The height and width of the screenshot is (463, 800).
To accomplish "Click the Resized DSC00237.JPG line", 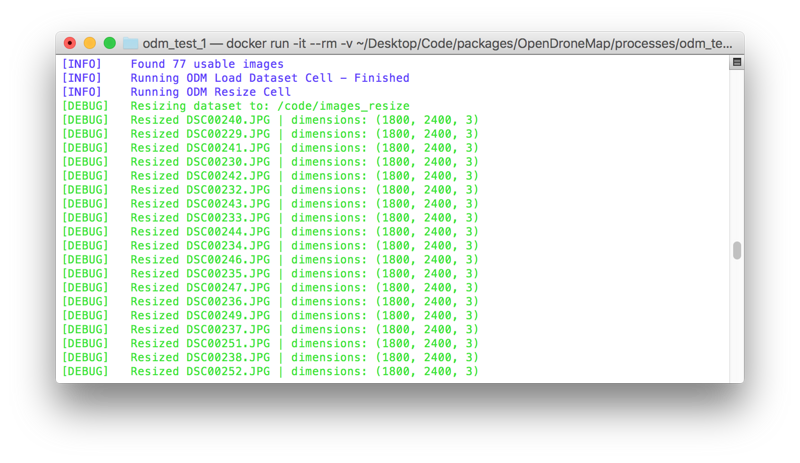I will click(270, 330).
